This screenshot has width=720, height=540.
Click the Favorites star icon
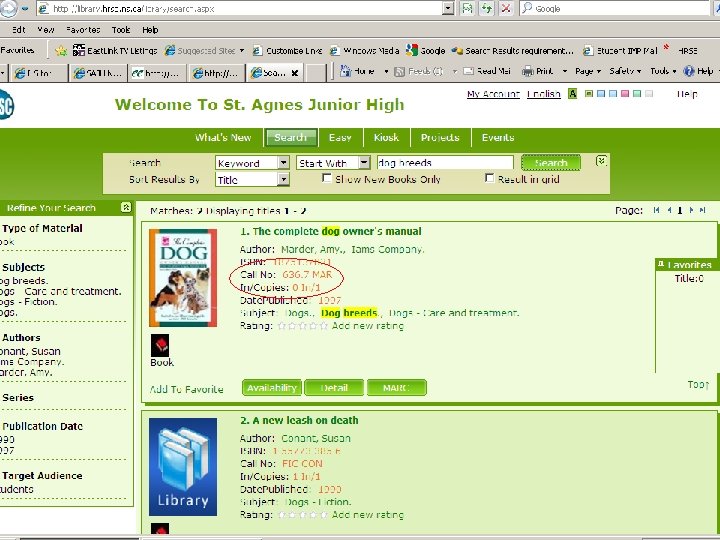(61, 51)
